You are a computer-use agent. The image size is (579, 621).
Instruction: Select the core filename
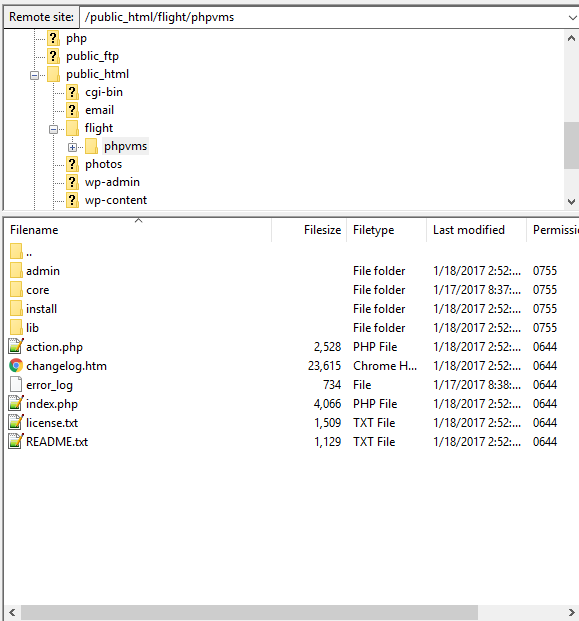(x=38, y=290)
